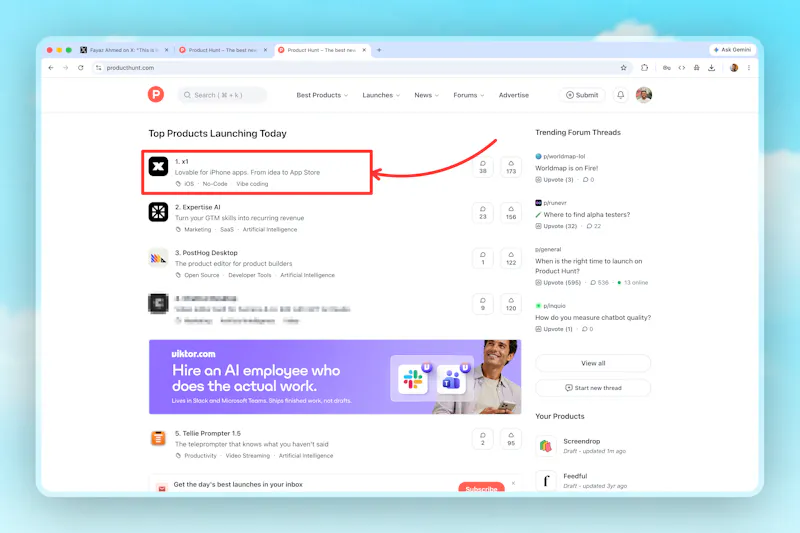Click the Submit button

click(x=582, y=95)
